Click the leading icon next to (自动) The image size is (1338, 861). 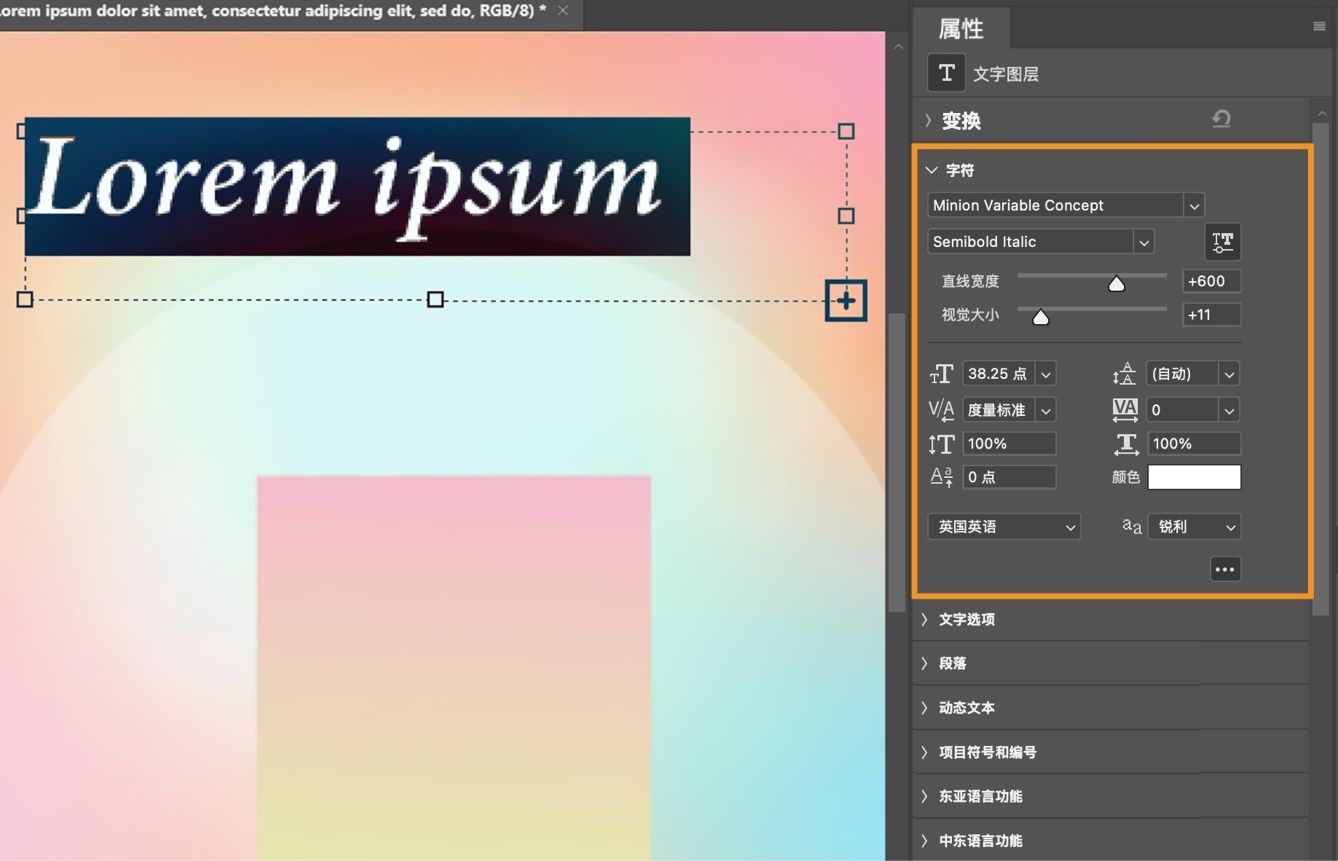pos(1124,373)
